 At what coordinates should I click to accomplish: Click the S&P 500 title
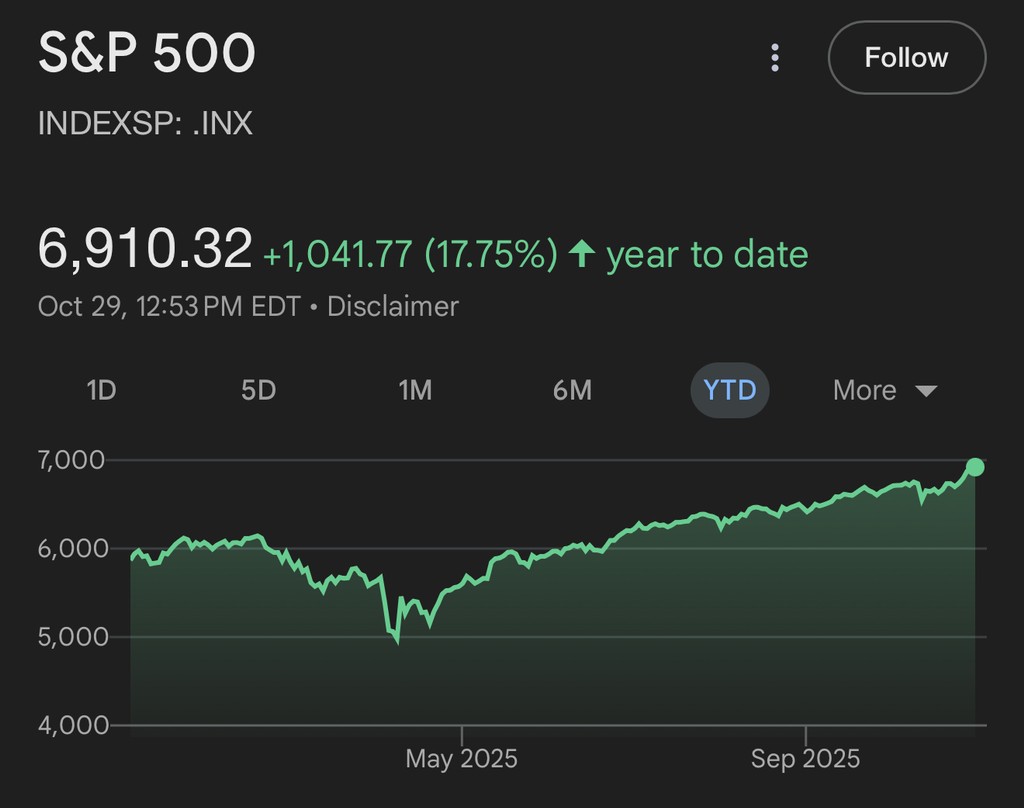(147, 54)
